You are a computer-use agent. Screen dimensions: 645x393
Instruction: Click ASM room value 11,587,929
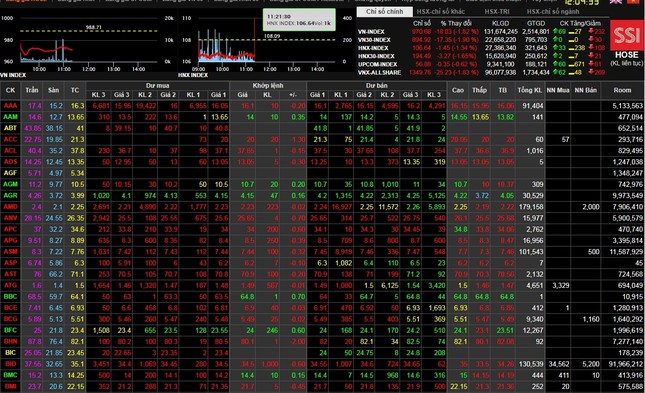pos(626,251)
